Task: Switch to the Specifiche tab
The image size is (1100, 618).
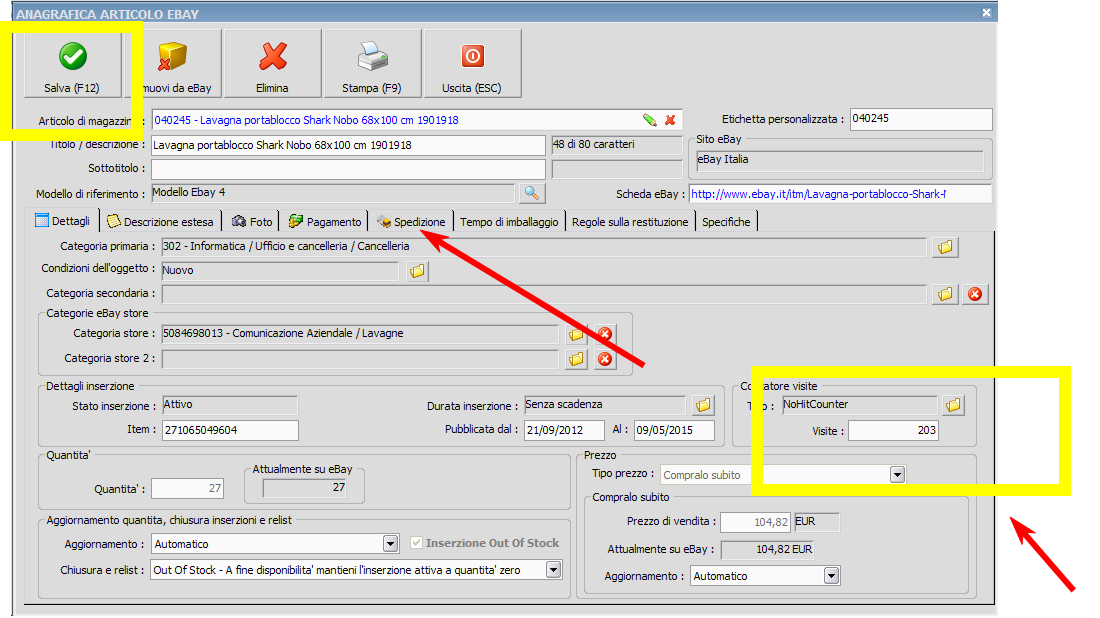Action: pos(726,221)
